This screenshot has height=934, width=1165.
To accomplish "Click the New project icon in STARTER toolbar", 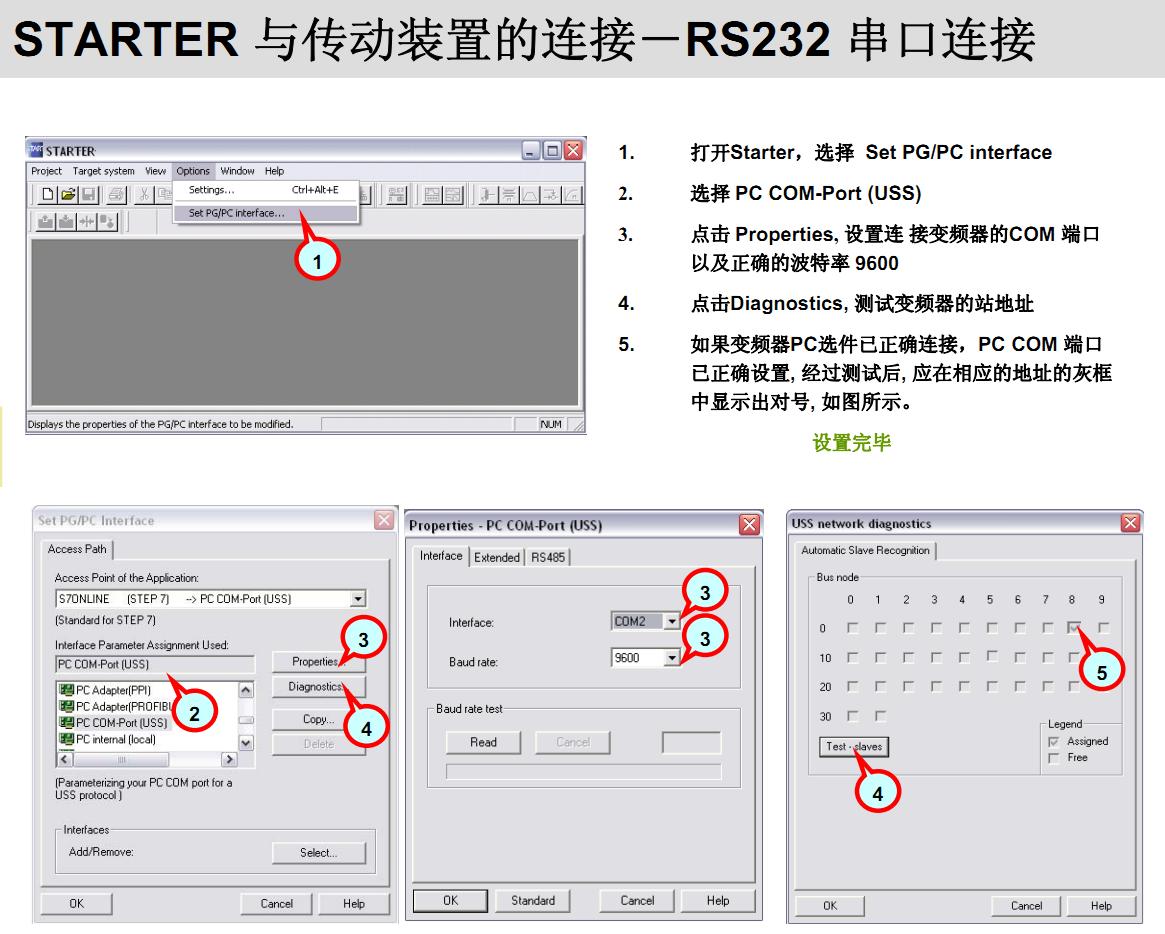I will pos(48,195).
